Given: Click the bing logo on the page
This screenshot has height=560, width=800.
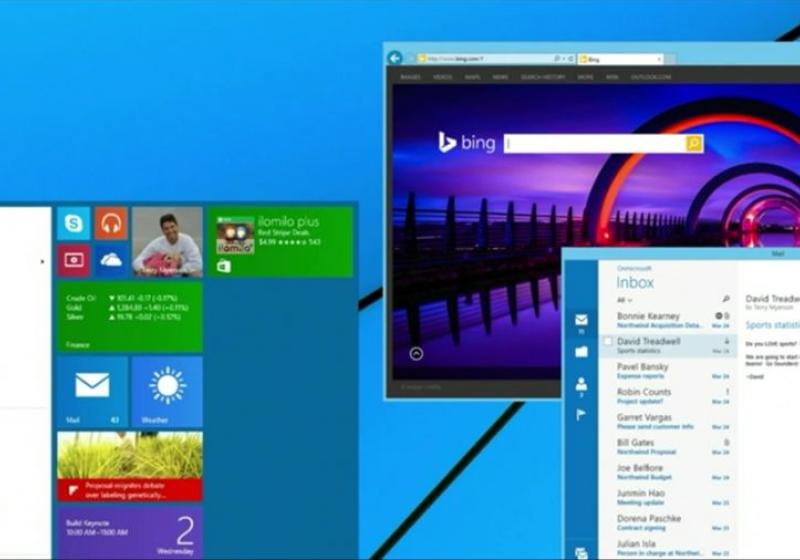Looking at the screenshot, I should click(x=467, y=142).
